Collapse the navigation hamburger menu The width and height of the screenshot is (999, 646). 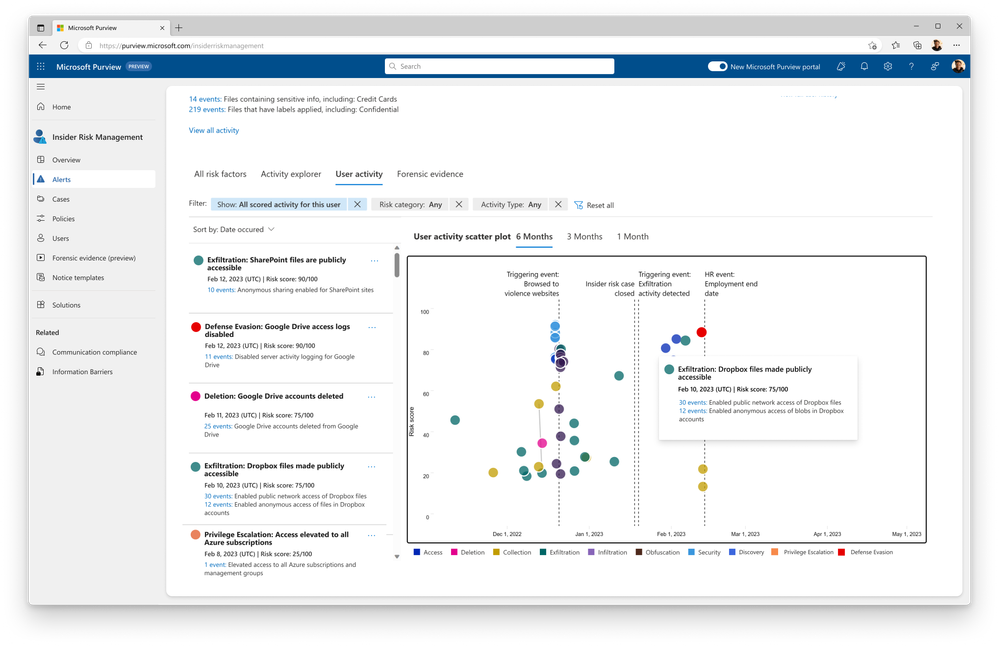coord(41,87)
